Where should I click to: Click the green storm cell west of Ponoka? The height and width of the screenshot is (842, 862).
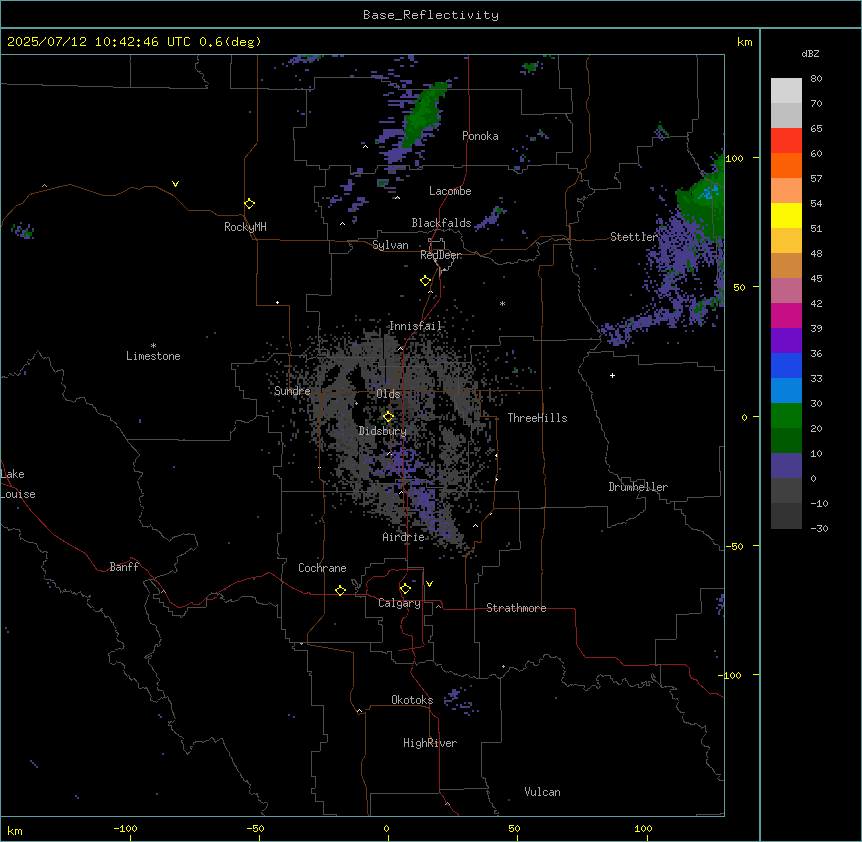(424, 113)
